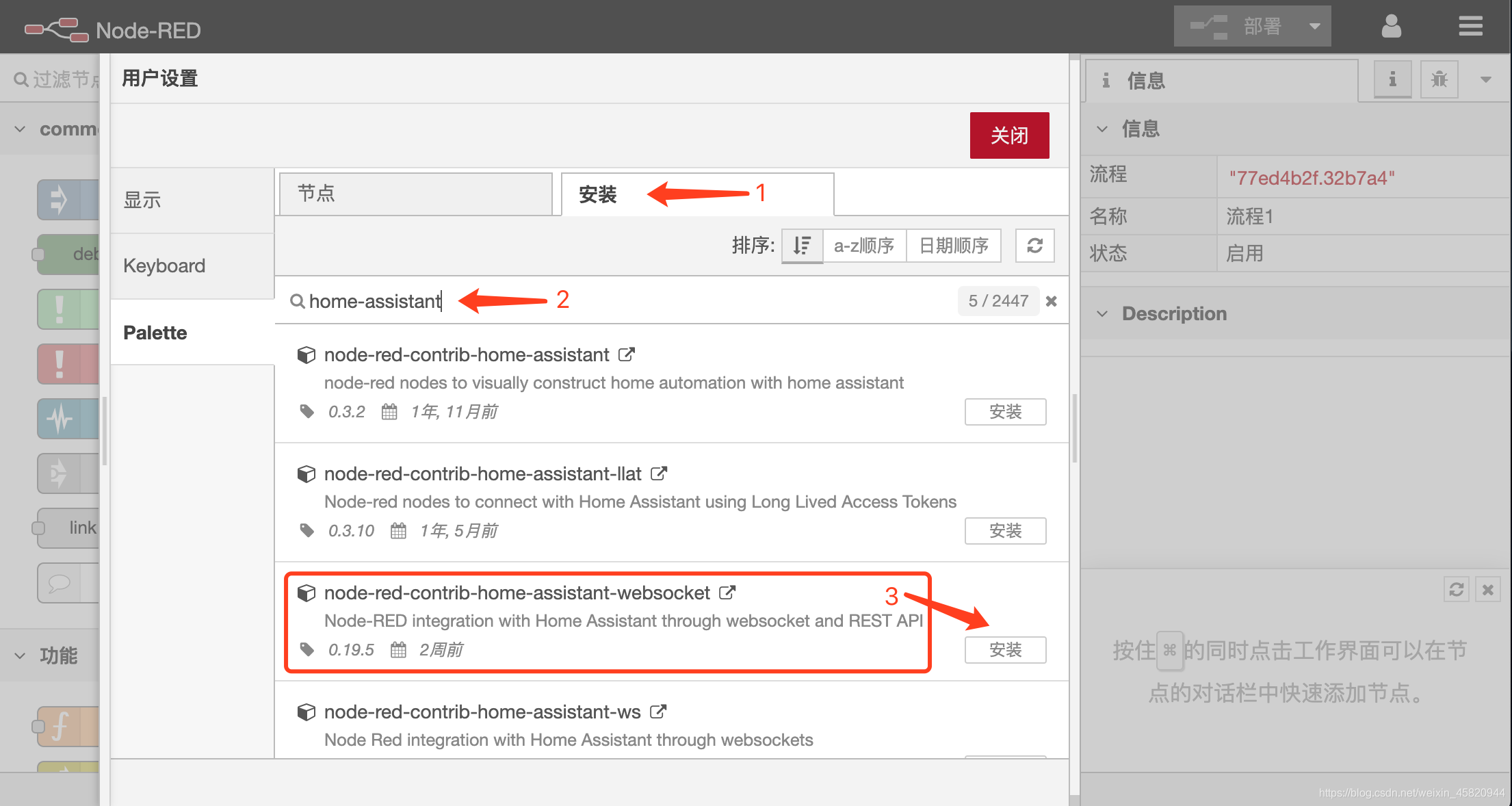Click the user account icon
The height and width of the screenshot is (806, 1512).
pos(1391,27)
